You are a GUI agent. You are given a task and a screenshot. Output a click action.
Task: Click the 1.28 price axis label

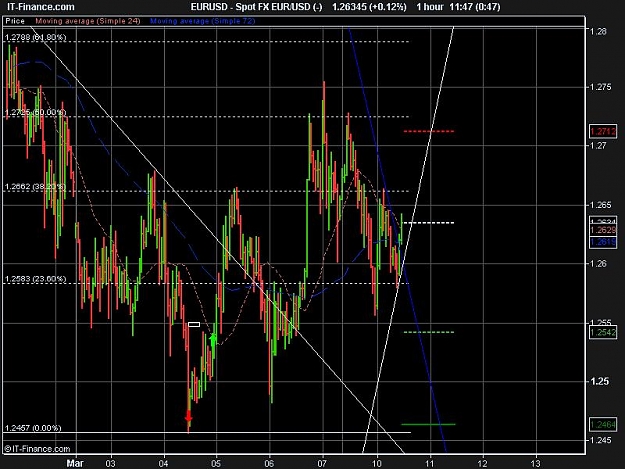[598, 31]
